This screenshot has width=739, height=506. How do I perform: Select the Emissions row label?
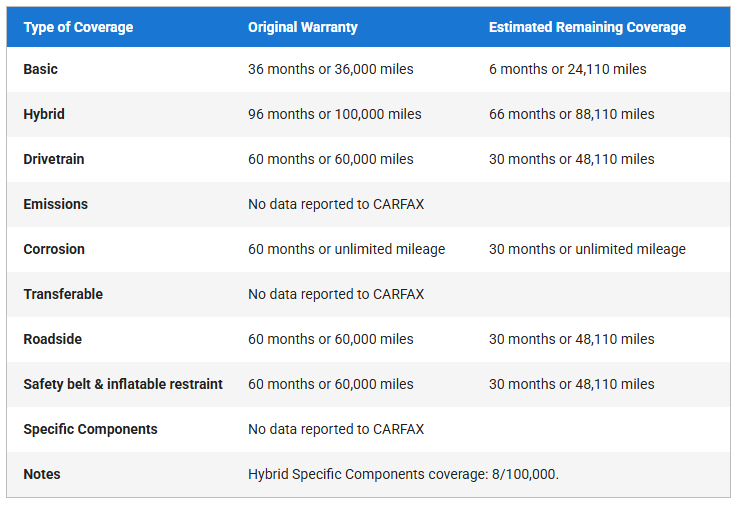pyautogui.click(x=56, y=204)
